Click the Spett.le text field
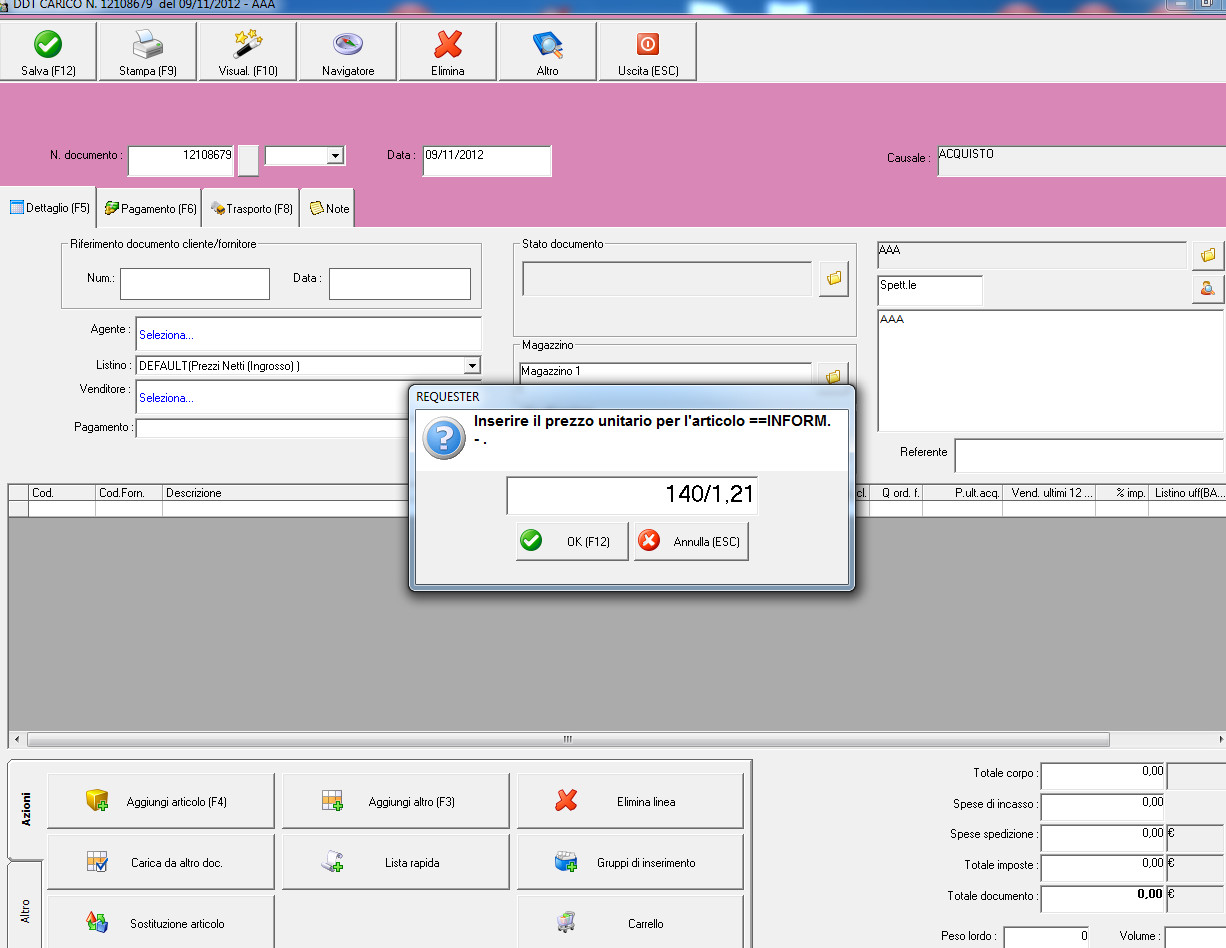The height and width of the screenshot is (948, 1226). 930,290
